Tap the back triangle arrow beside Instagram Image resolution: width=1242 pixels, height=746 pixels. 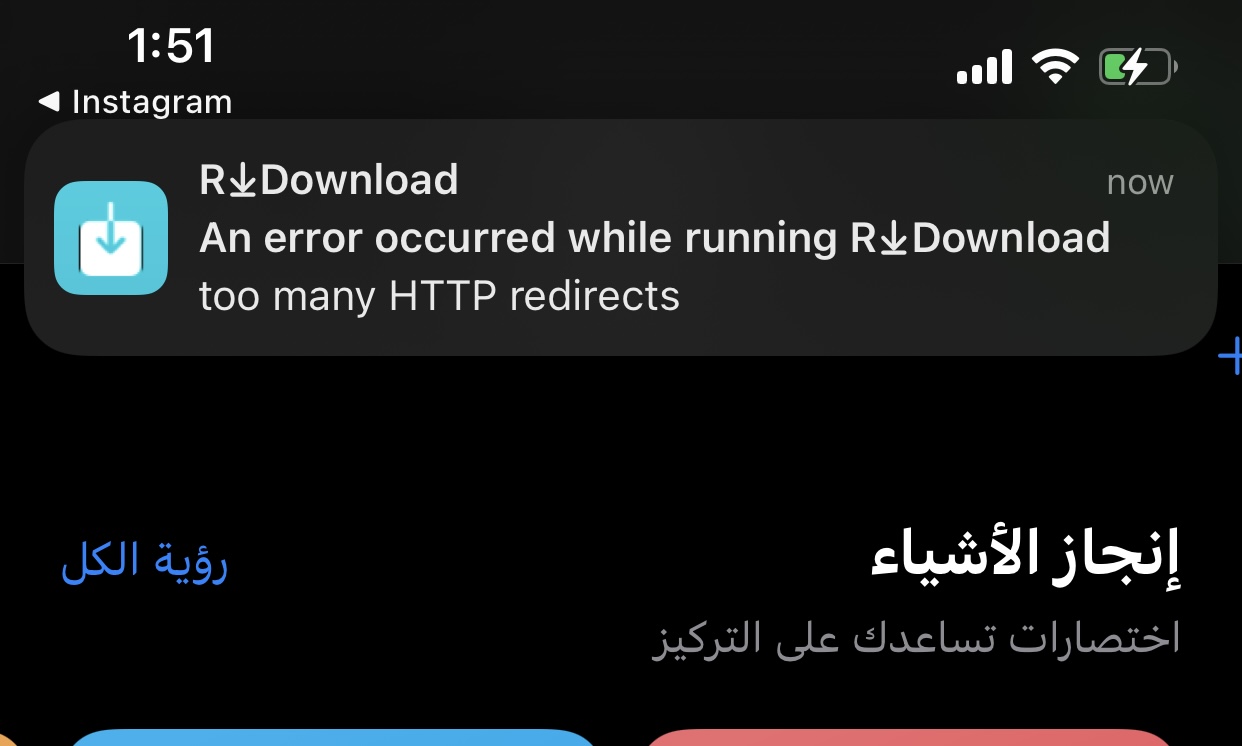pos(49,101)
